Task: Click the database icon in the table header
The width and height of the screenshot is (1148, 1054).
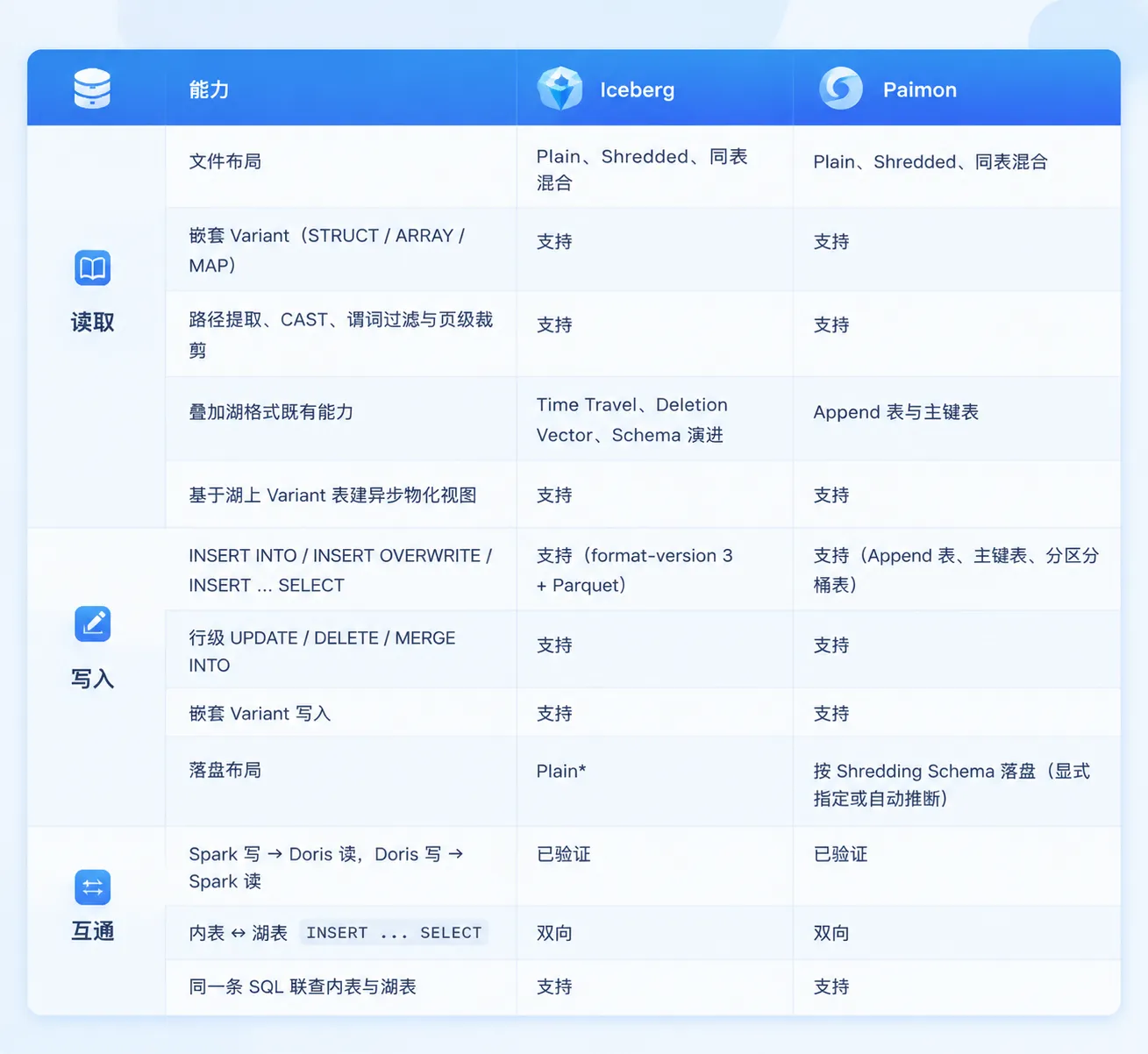Action: click(92, 89)
